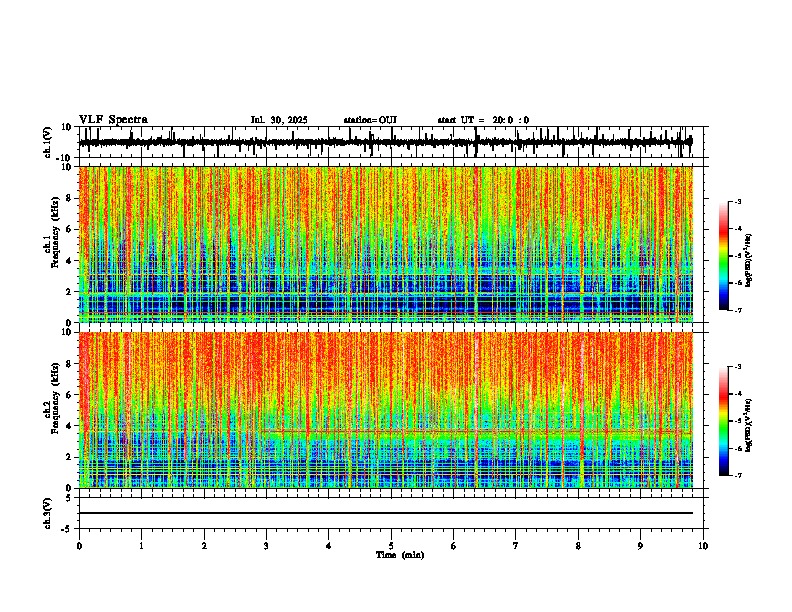The width and height of the screenshot is (792, 612).
Task: Click the ch.2 PSD color scale bar
Action: [x=723, y=421]
